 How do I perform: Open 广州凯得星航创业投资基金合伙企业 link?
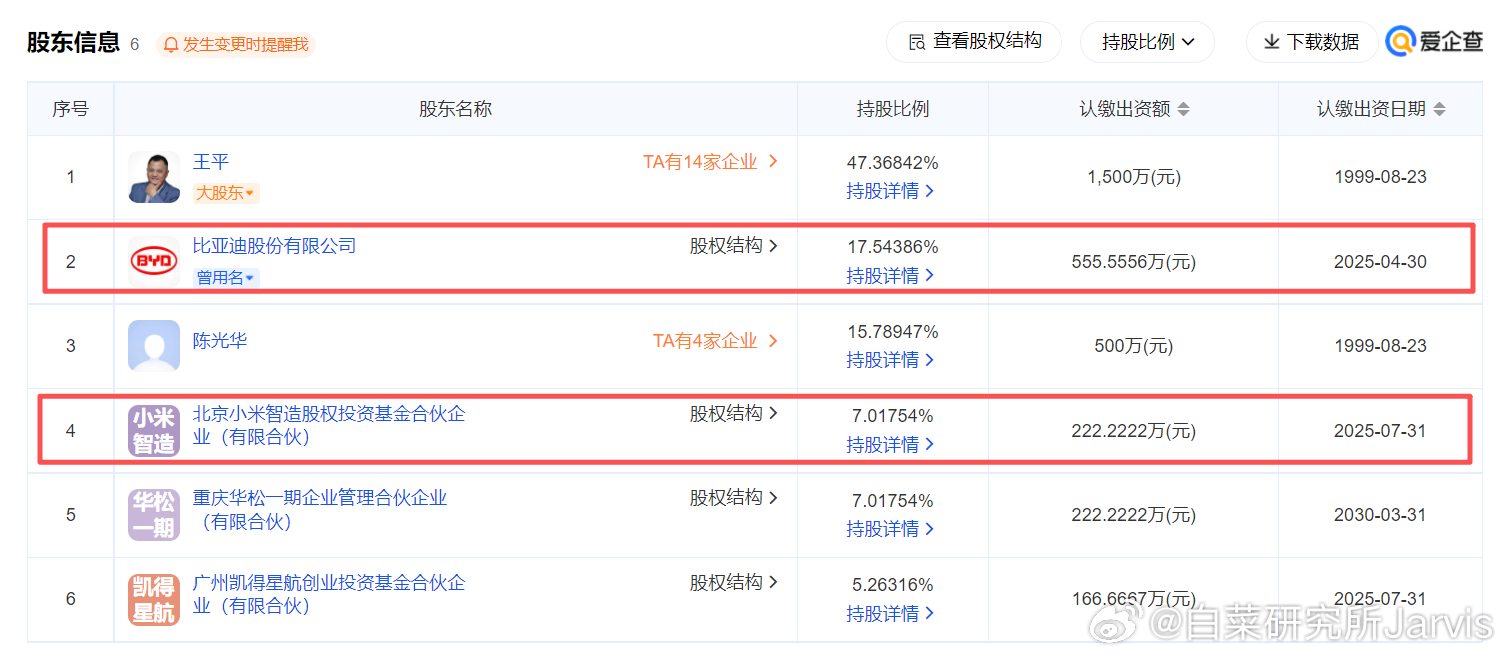[329, 594]
